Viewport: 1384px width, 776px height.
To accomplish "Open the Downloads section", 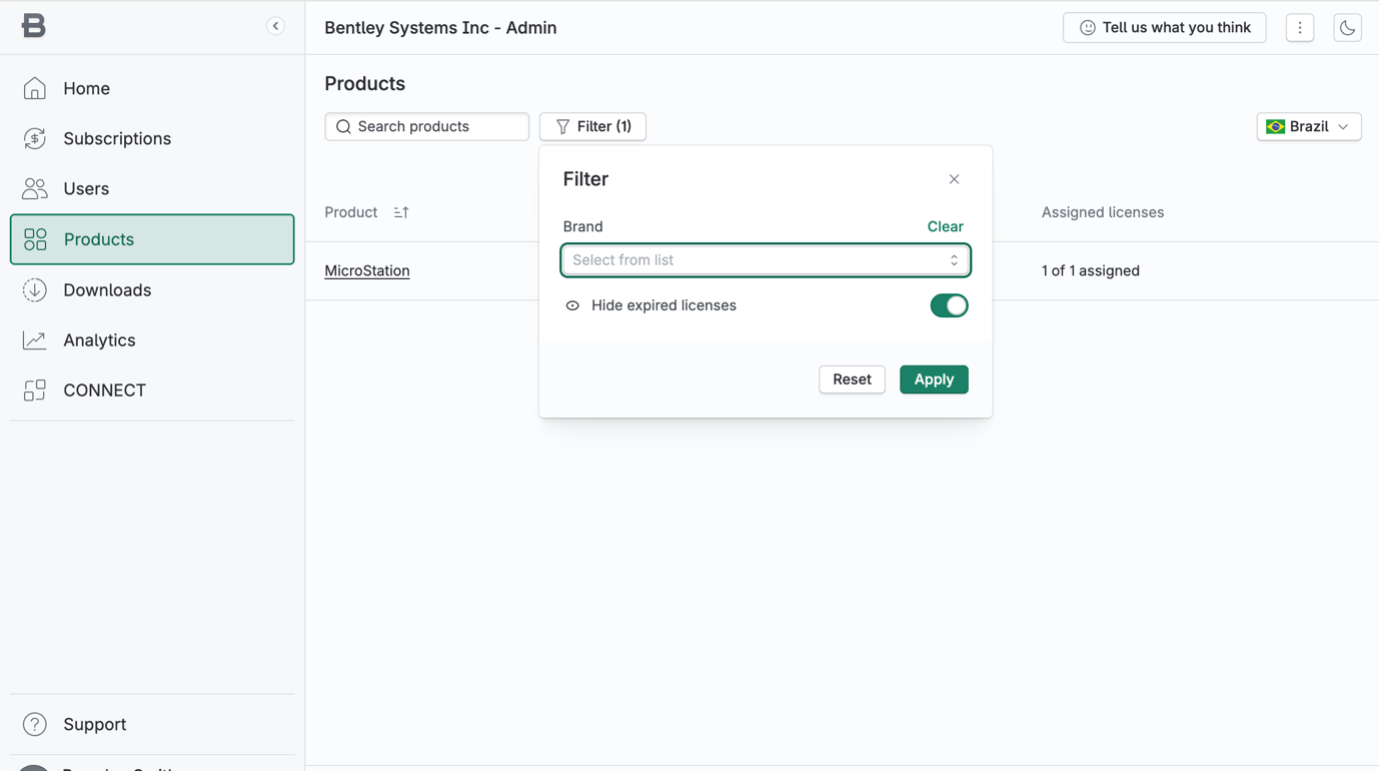I will pyautogui.click(x=153, y=291).
